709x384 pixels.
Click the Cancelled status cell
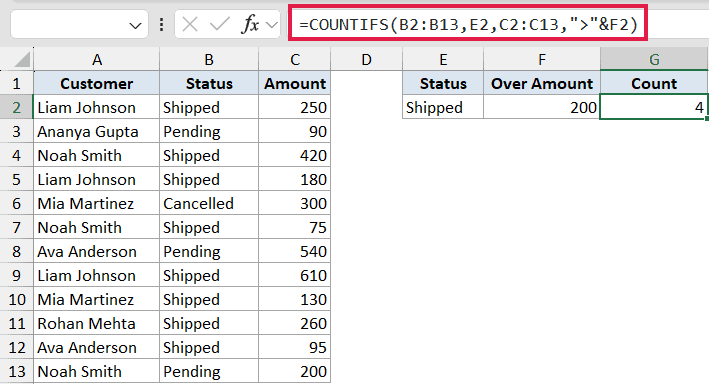point(209,203)
